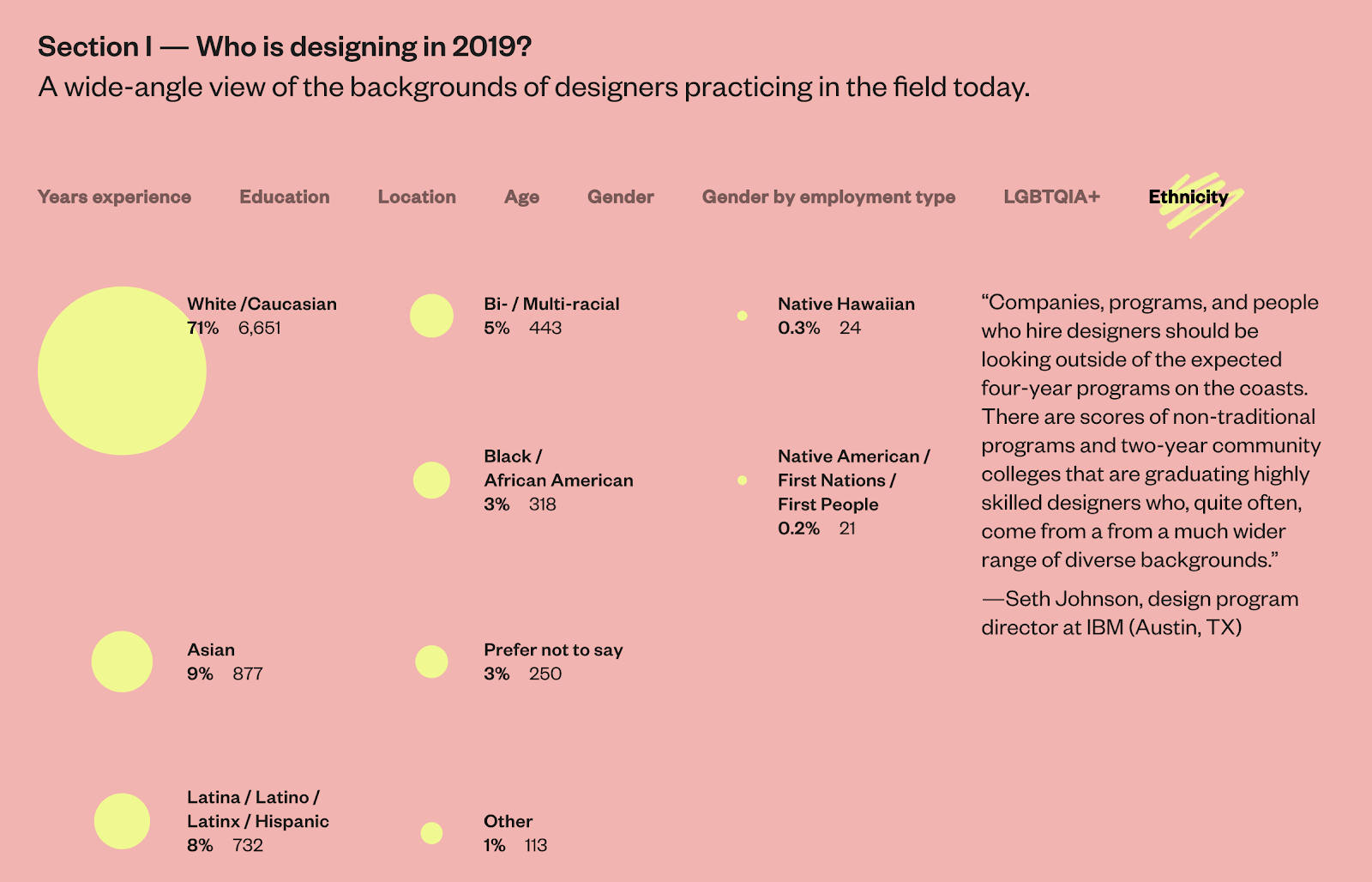This screenshot has height=882, width=1372.
Task: Click the large White/Caucasian bubble
Action: tap(122, 371)
